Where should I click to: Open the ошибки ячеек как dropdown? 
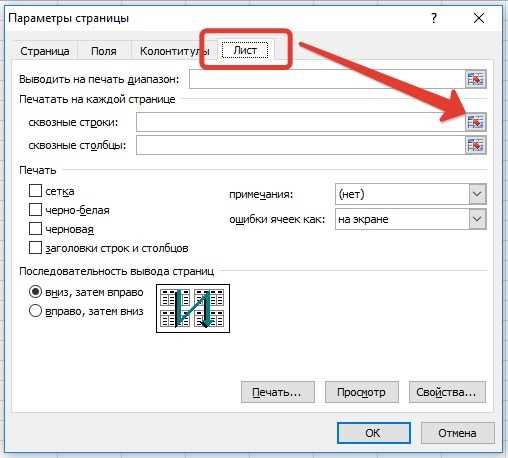(477, 219)
